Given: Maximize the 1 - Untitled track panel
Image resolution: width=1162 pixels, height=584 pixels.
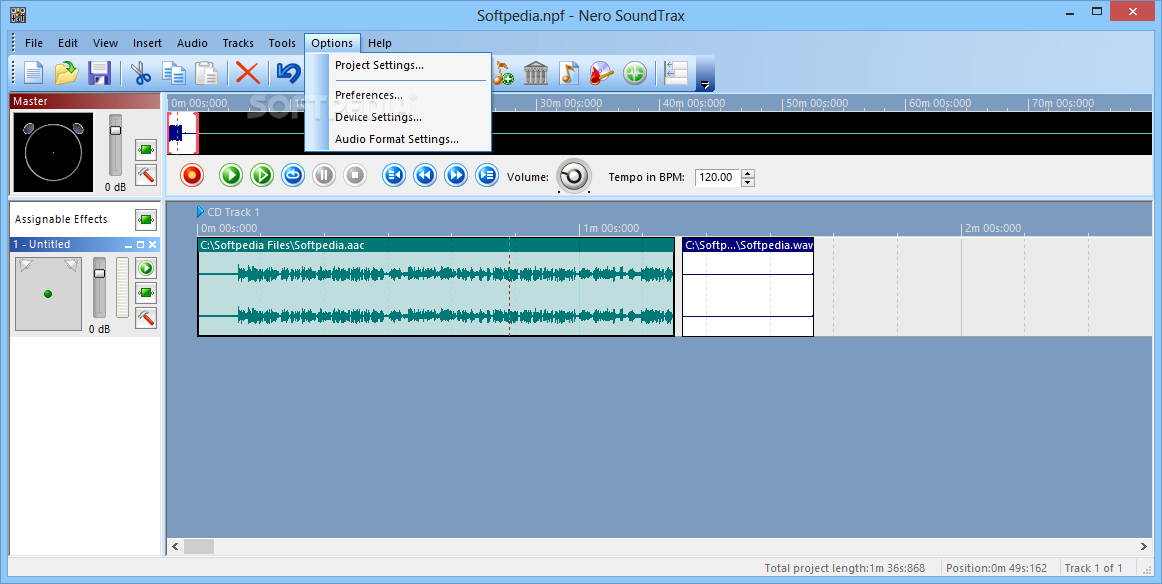Looking at the screenshot, I should click(x=140, y=245).
